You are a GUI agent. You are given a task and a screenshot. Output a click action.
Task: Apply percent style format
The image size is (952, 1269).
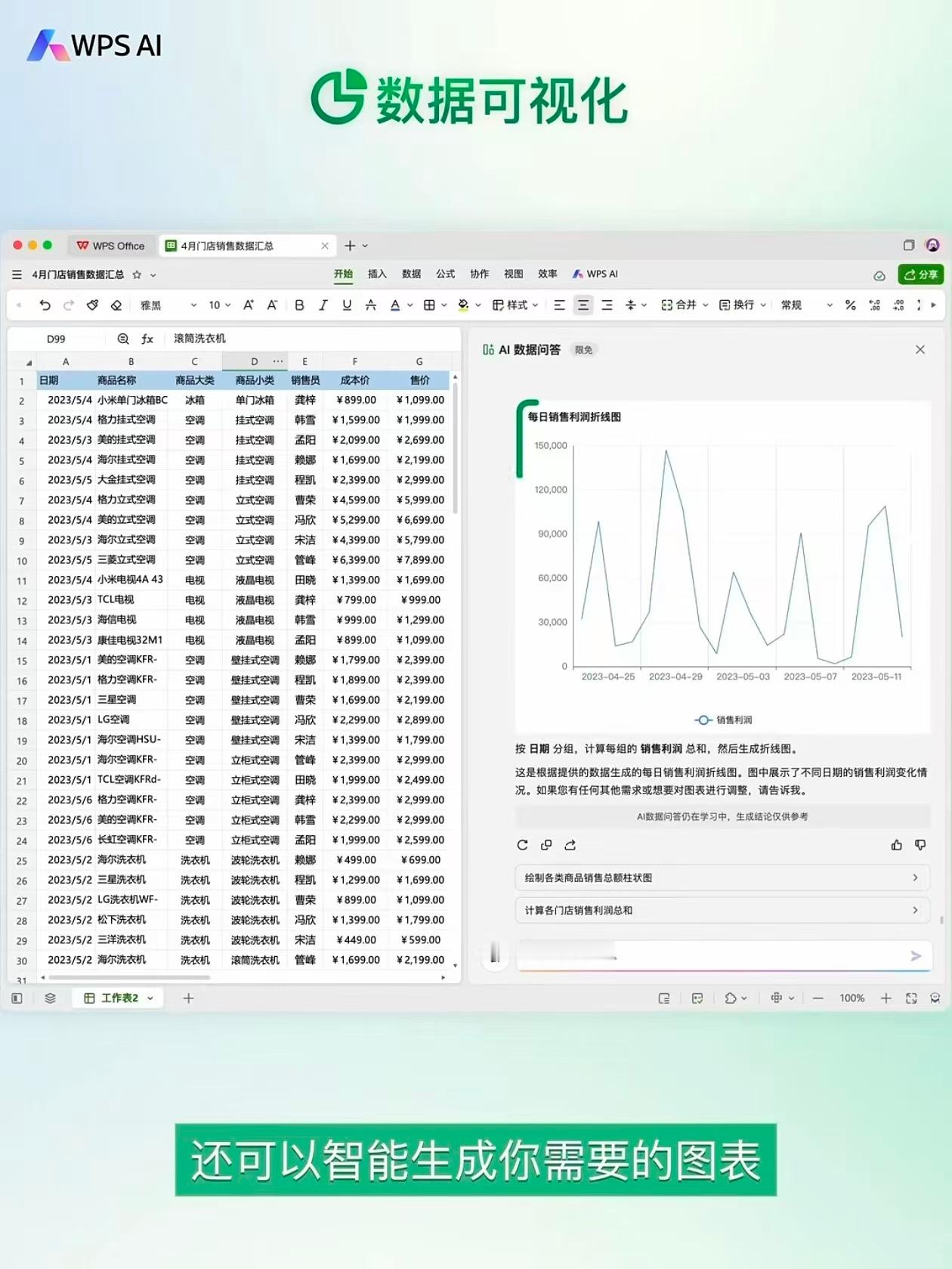(851, 305)
